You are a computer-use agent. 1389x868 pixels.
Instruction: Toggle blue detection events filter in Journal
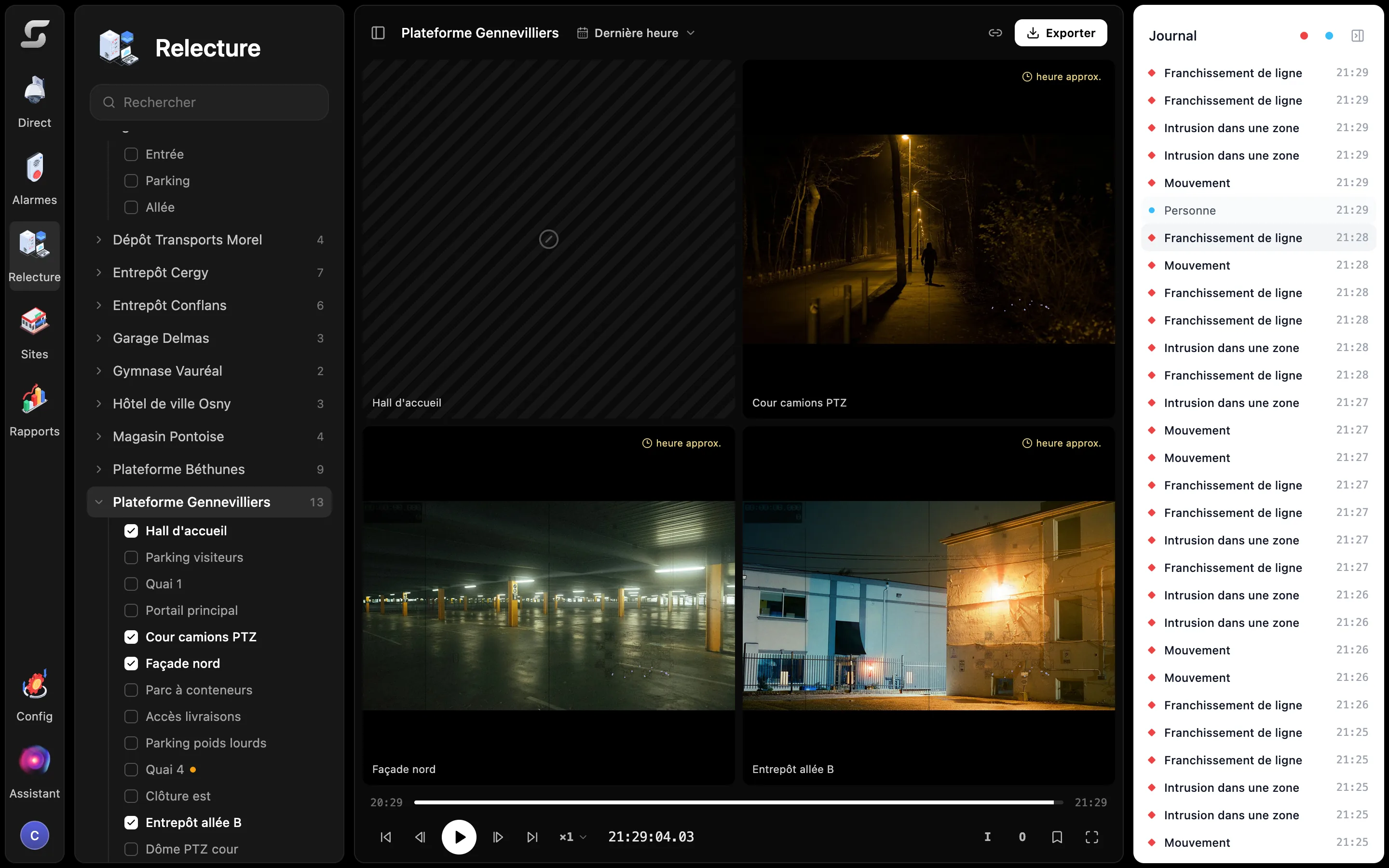point(1329,36)
